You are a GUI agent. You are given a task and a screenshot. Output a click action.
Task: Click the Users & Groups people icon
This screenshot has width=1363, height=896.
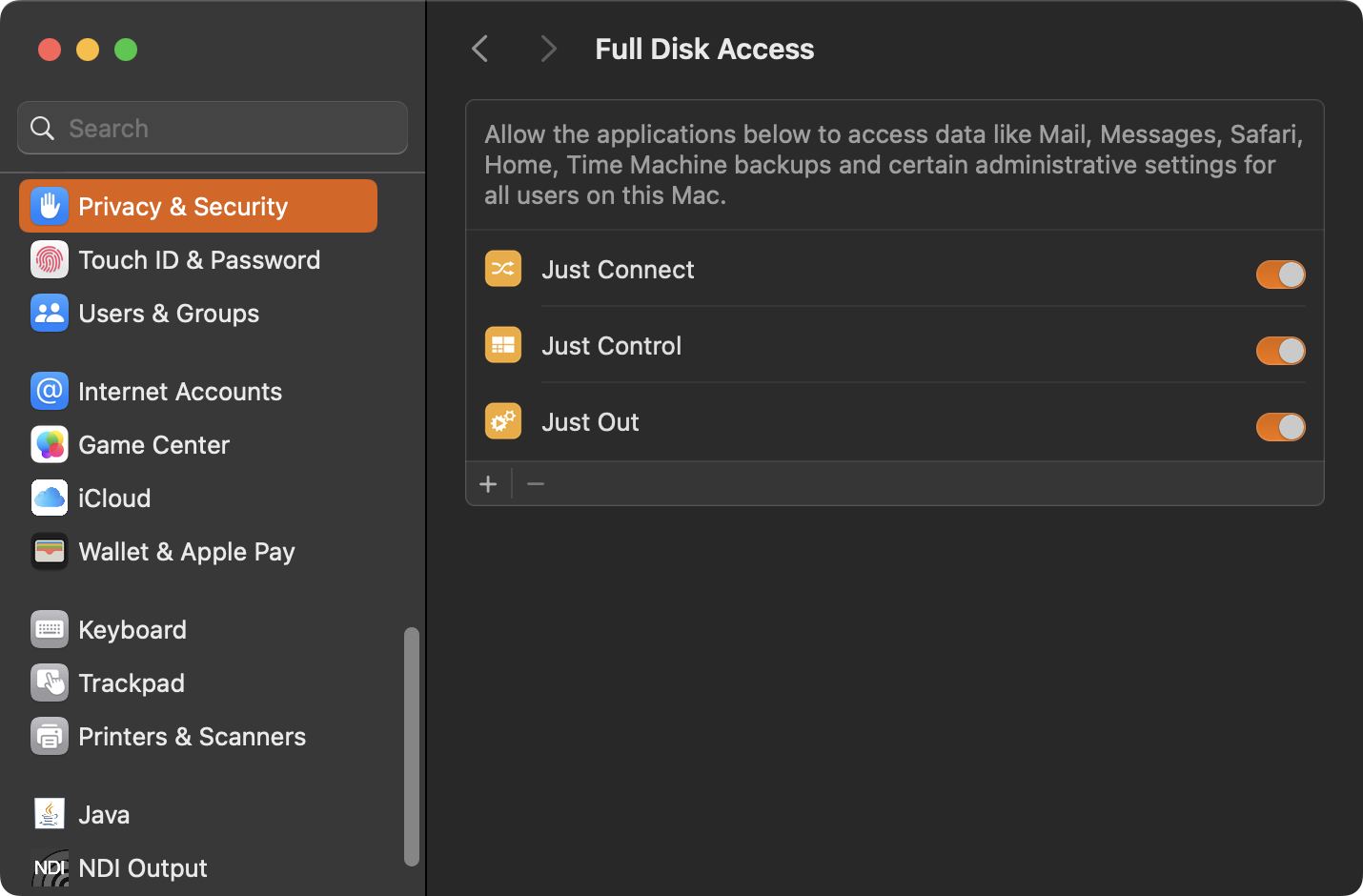50,313
